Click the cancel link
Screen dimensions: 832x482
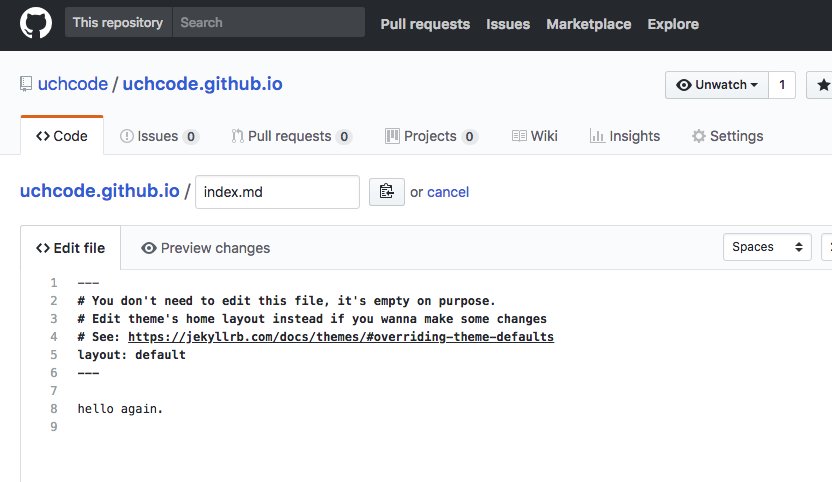[448, 192]
